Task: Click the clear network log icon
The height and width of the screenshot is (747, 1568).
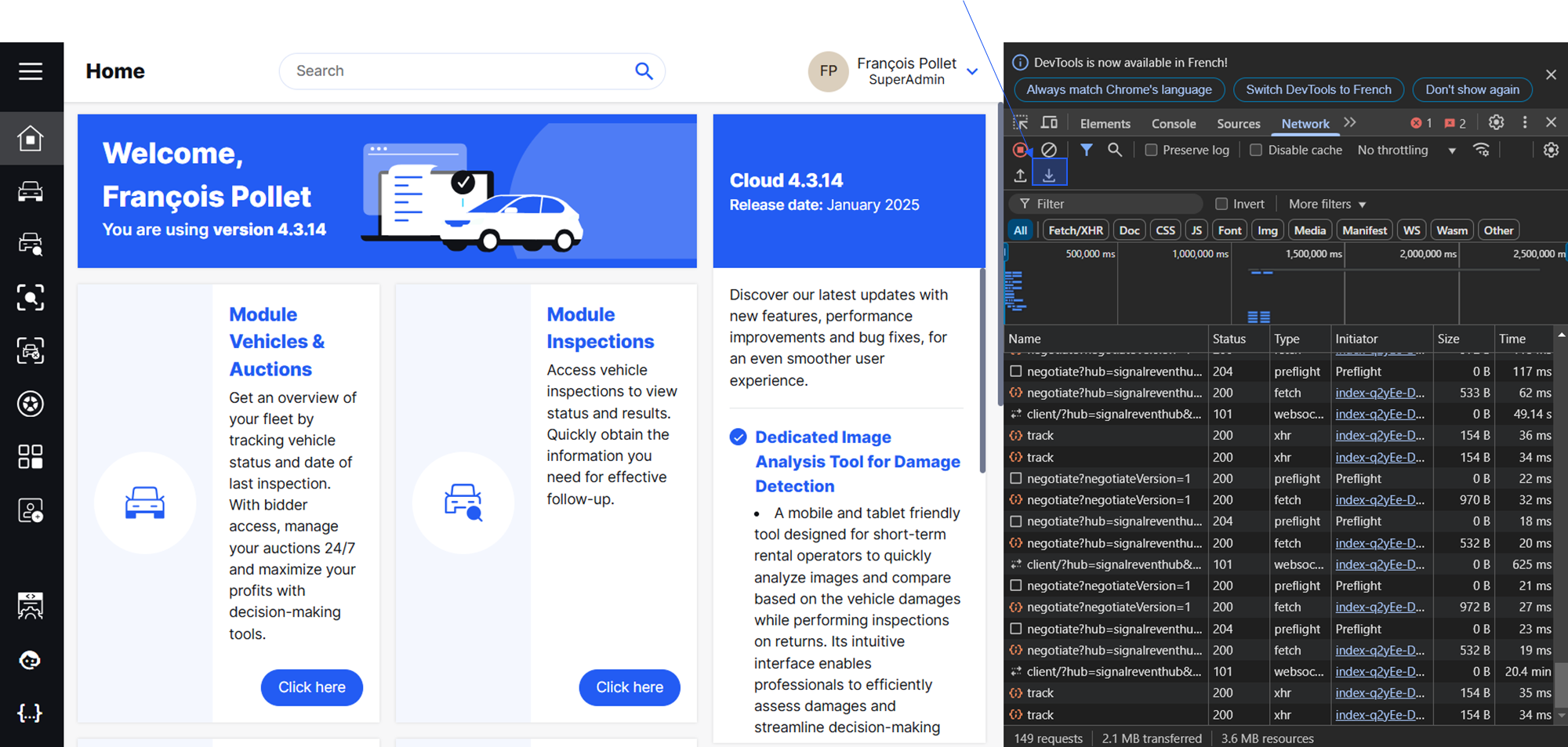Action: tap(1049, 150)
